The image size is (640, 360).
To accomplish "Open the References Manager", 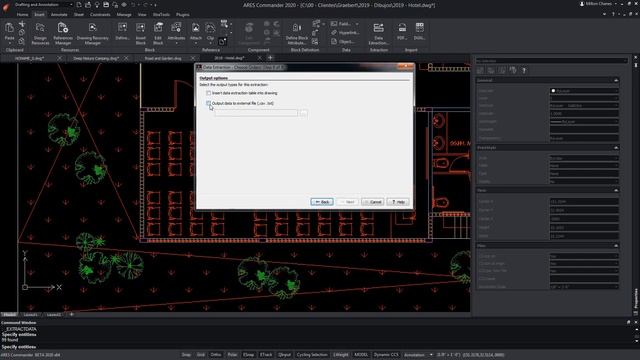I will click(x=63, y=33).
